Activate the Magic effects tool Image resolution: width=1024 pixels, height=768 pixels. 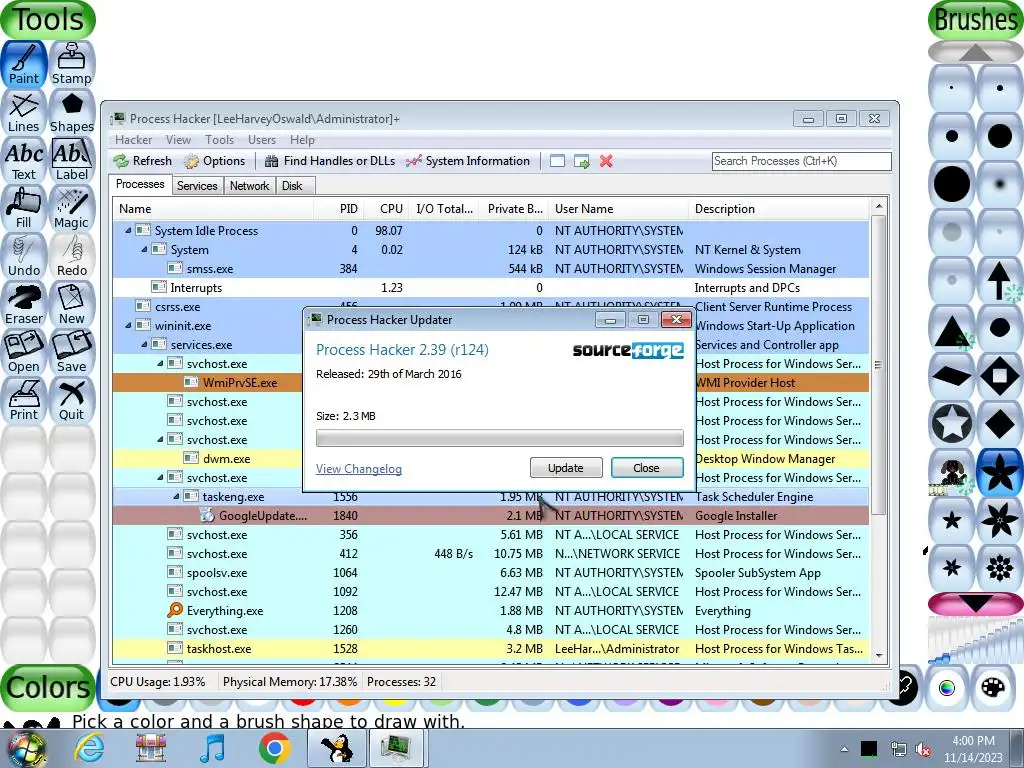72,208
